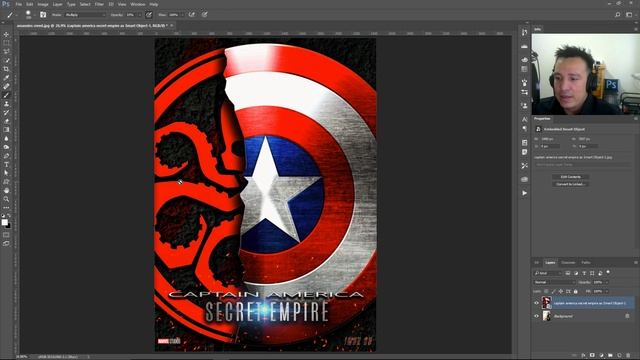The height and width of the screenshot is (360, 640).
Task: Toggle pressure for size in options bar
Action: click(x=204, y=15)
